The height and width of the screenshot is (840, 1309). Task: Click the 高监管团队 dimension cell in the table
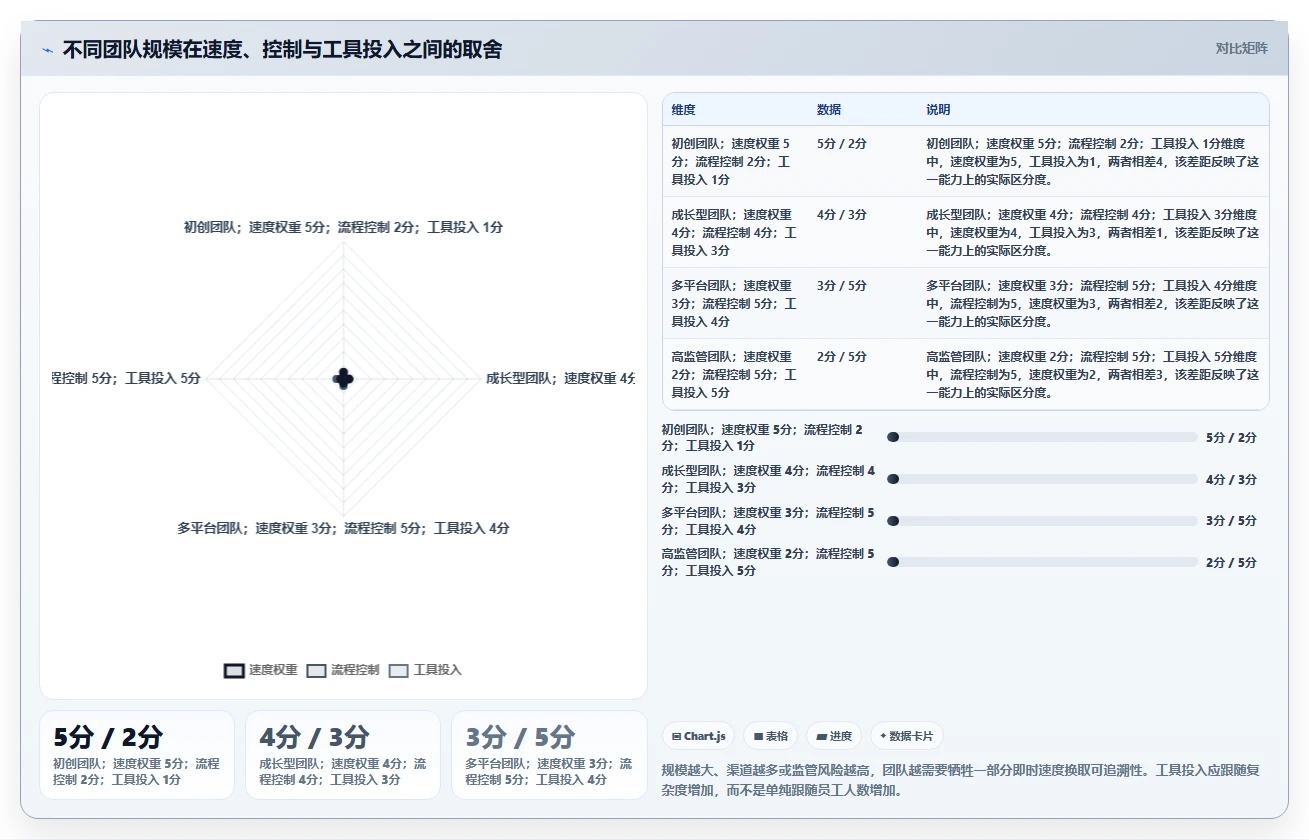[735, 374]
